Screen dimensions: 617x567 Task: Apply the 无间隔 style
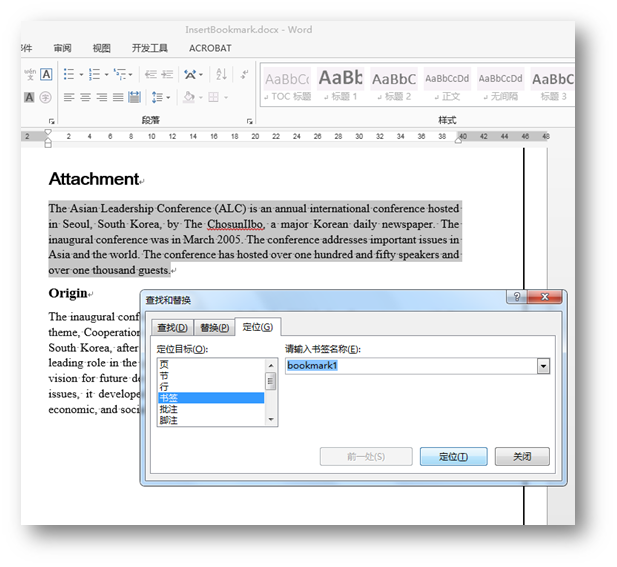(x=501, y=85)
